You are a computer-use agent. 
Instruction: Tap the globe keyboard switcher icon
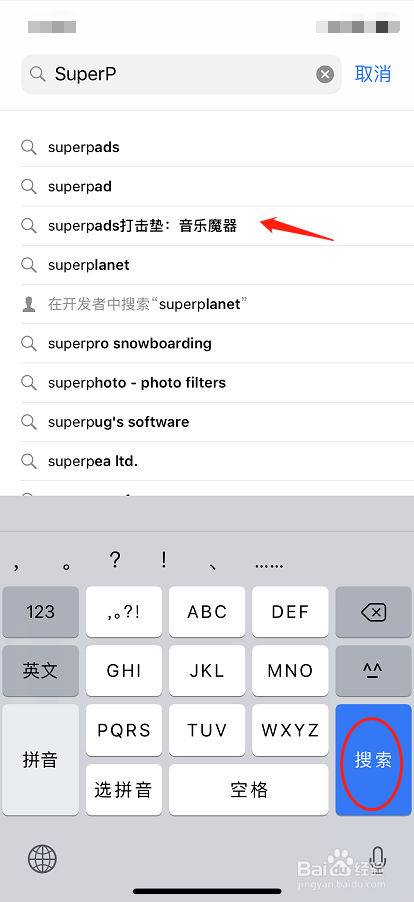click(x=43, y=859)
